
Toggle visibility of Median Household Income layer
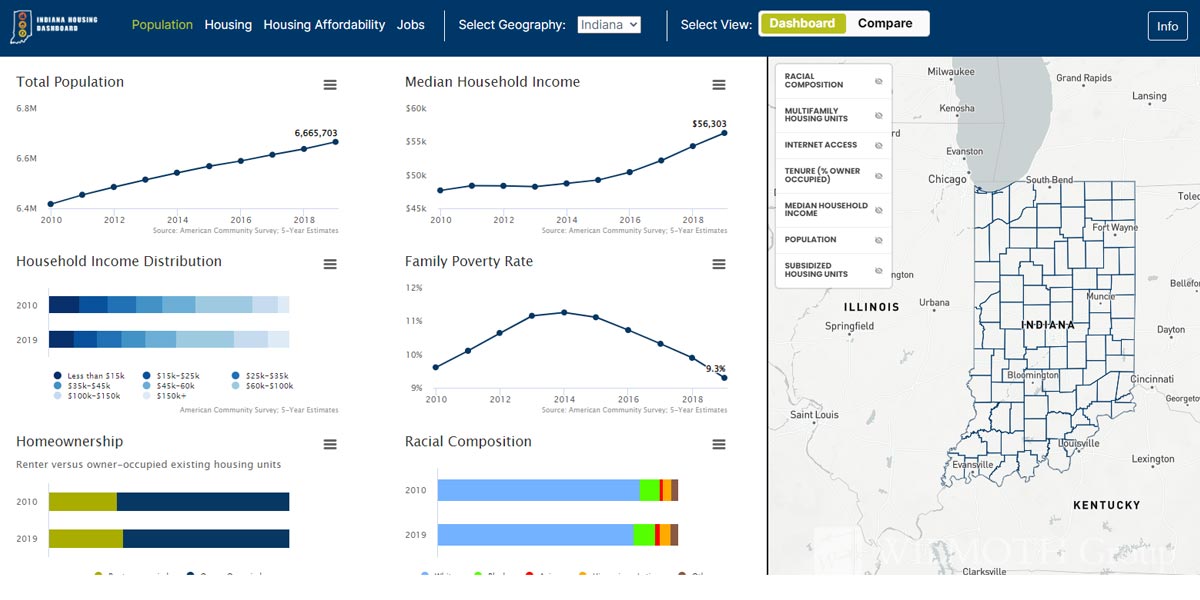coord(879,210)
